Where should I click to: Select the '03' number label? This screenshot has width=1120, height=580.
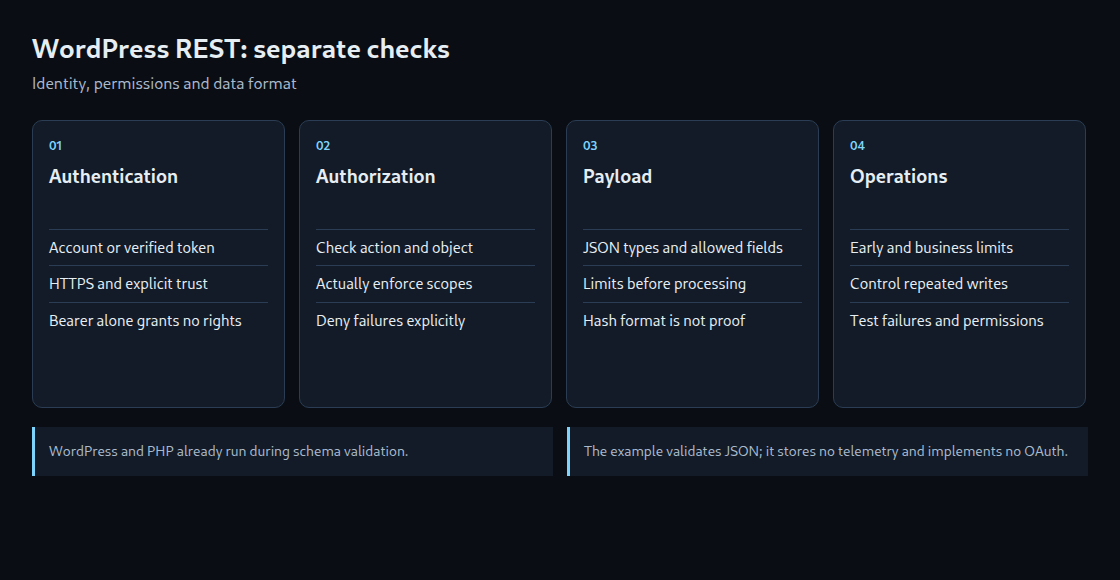pos(590,146)
